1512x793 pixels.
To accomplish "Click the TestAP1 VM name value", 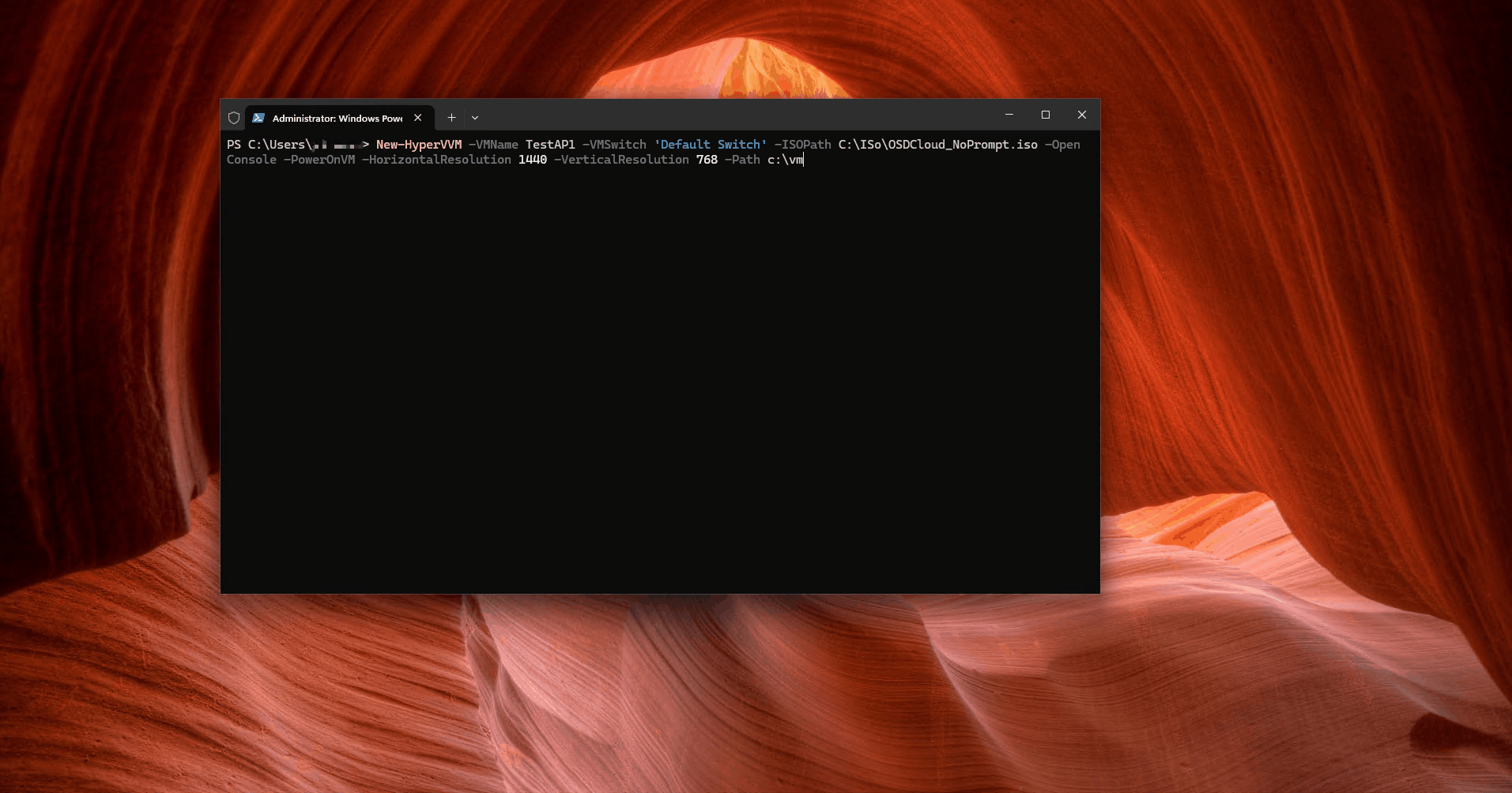I will [x=550, y=145].
